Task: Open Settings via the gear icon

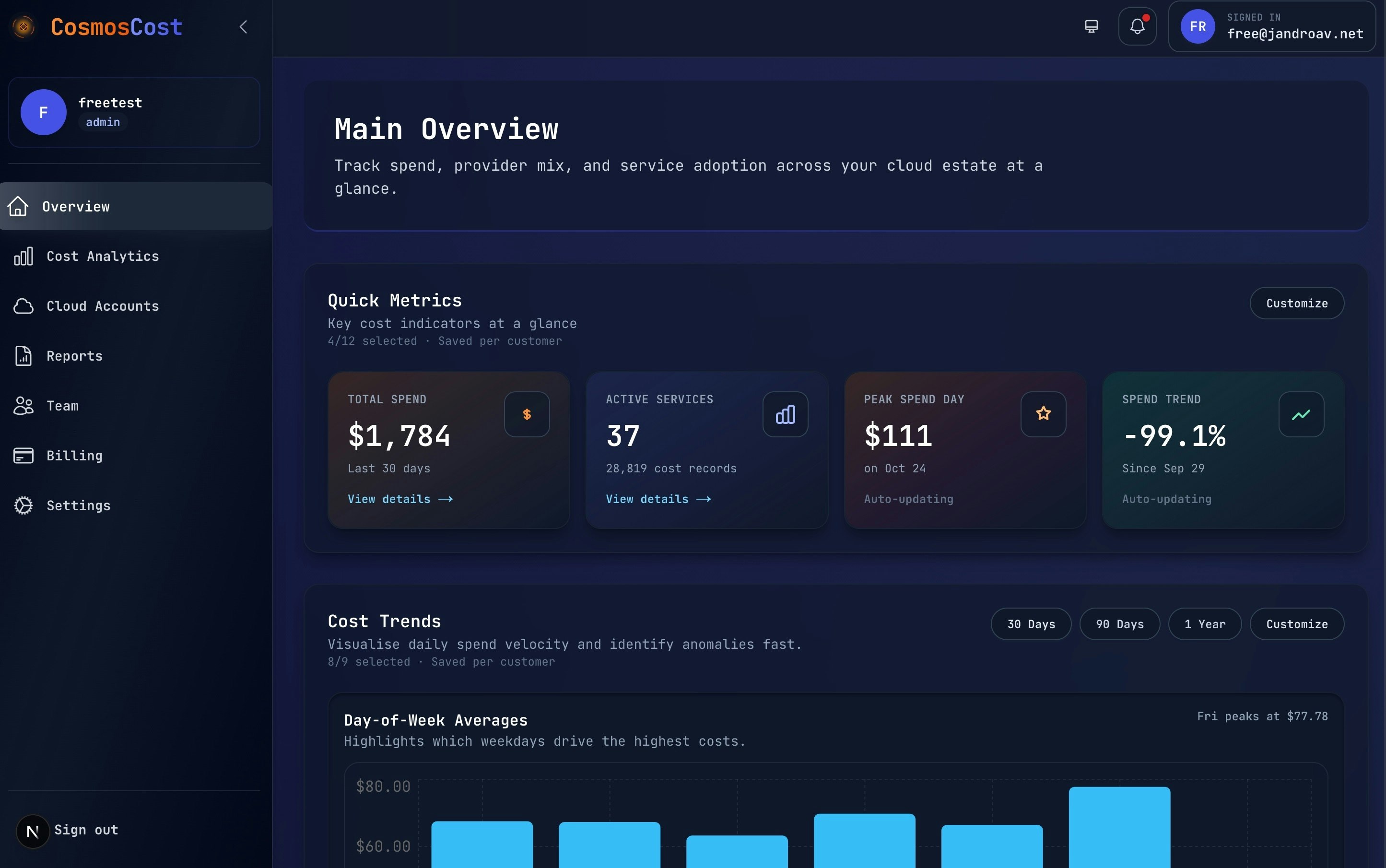Action: 23,505
